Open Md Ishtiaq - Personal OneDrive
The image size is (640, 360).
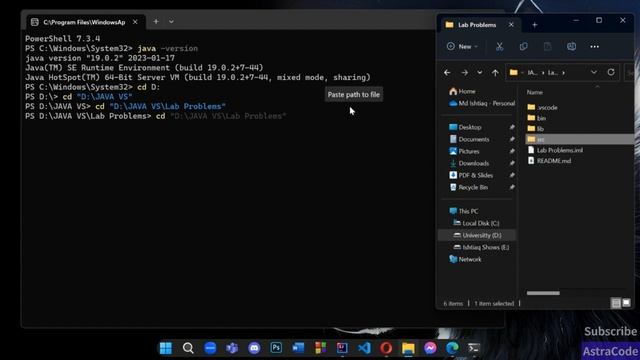[482, 103]
